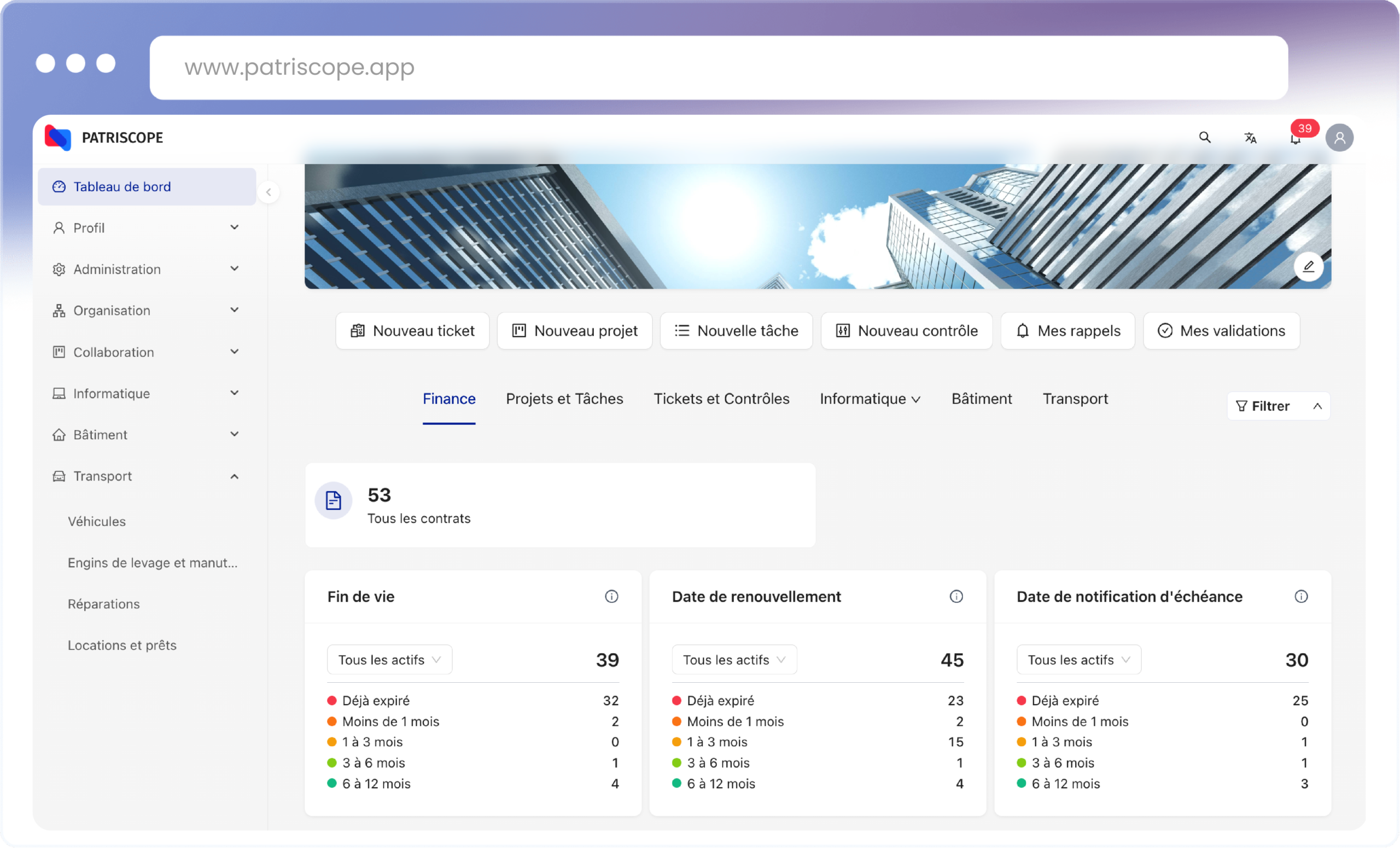Open the search magnifier icon
1400x867 pixels.
click(x=1204, y=138)
